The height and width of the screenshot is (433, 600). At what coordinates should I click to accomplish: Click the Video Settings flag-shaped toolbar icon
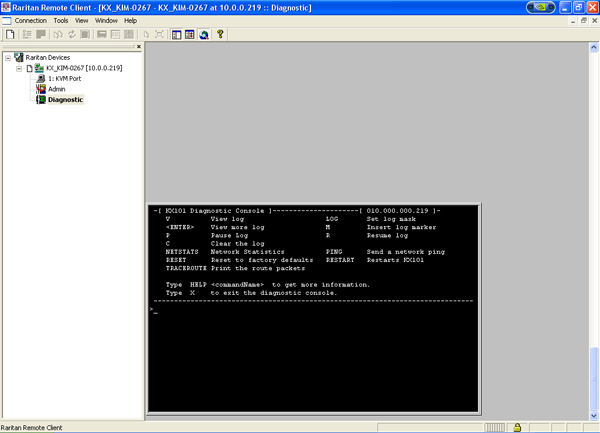pyautogui.click(x=41, y=34)
